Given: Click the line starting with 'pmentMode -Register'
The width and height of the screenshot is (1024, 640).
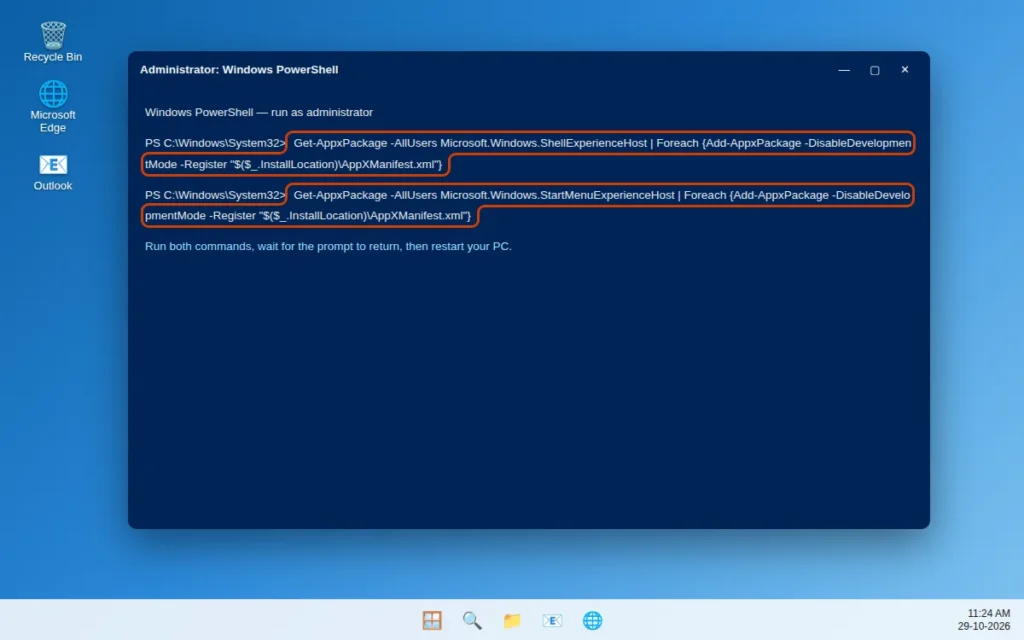Looking at the screenshot, I should click(308, 216).
